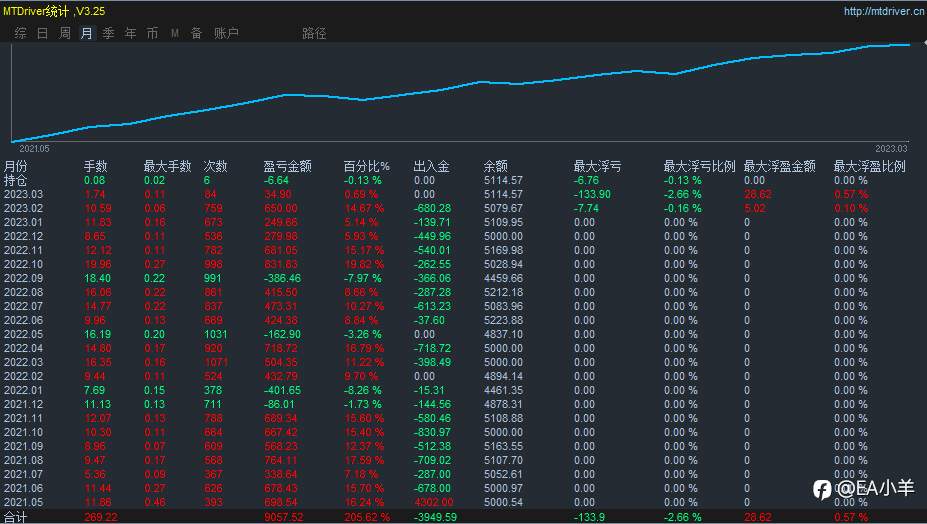Image resolution: width=927 pixels, height=524 pixels.
Task: Open the 日 daily statistics tab
Action: tap(43, 33)
